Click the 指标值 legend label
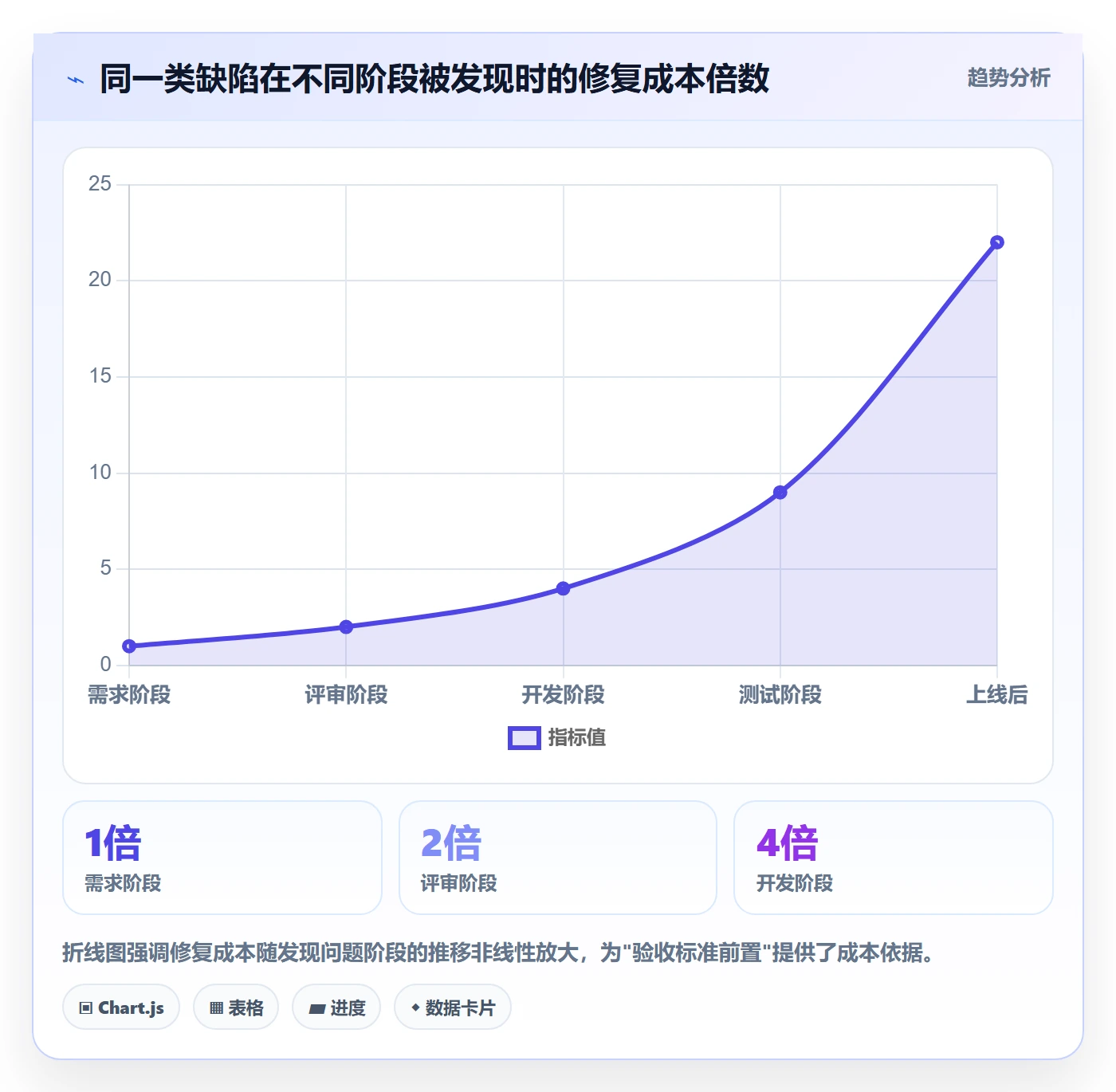The width and height of the screenshot is (1116, 1092). pos(577,738)
